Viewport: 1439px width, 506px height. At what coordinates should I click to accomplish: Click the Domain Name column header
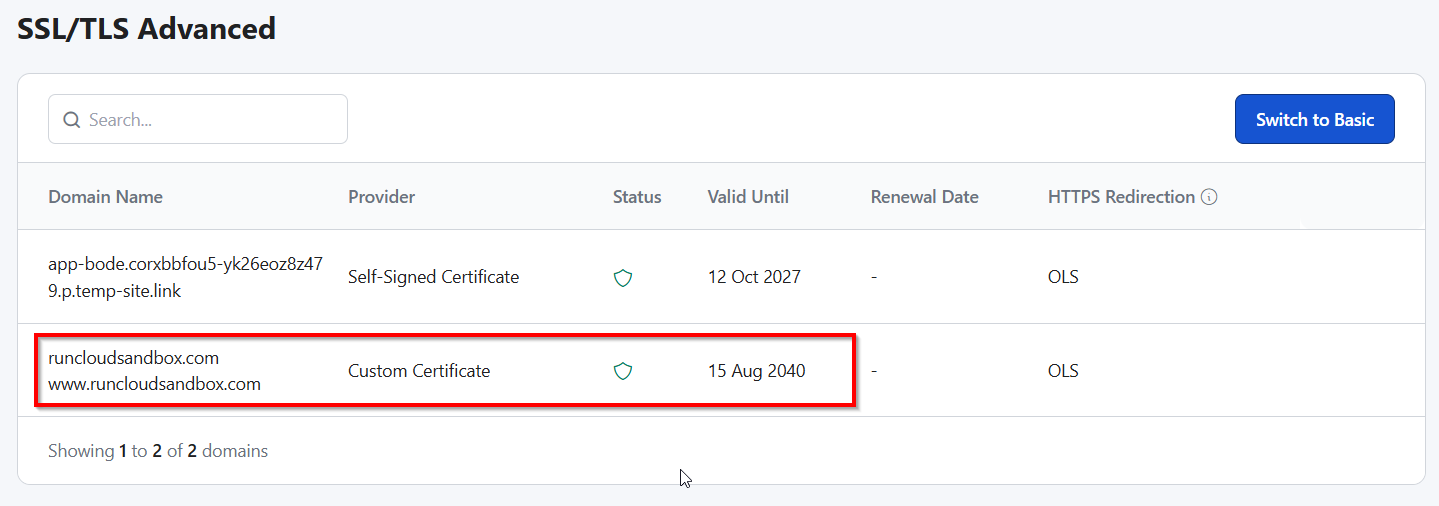pyautogui.click(x=105, y=197)
